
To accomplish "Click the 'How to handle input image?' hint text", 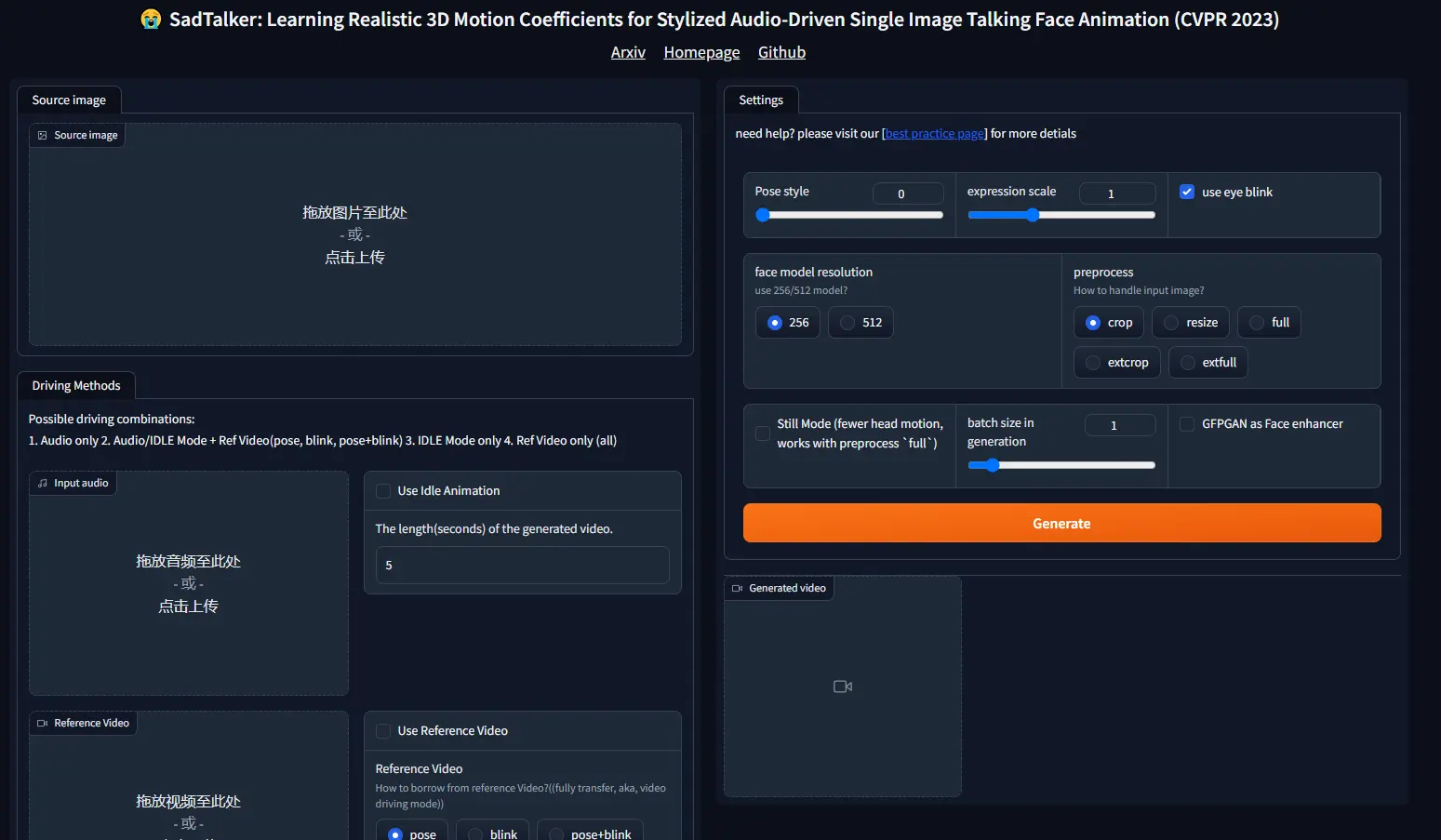I will (x=1139, y=290).
